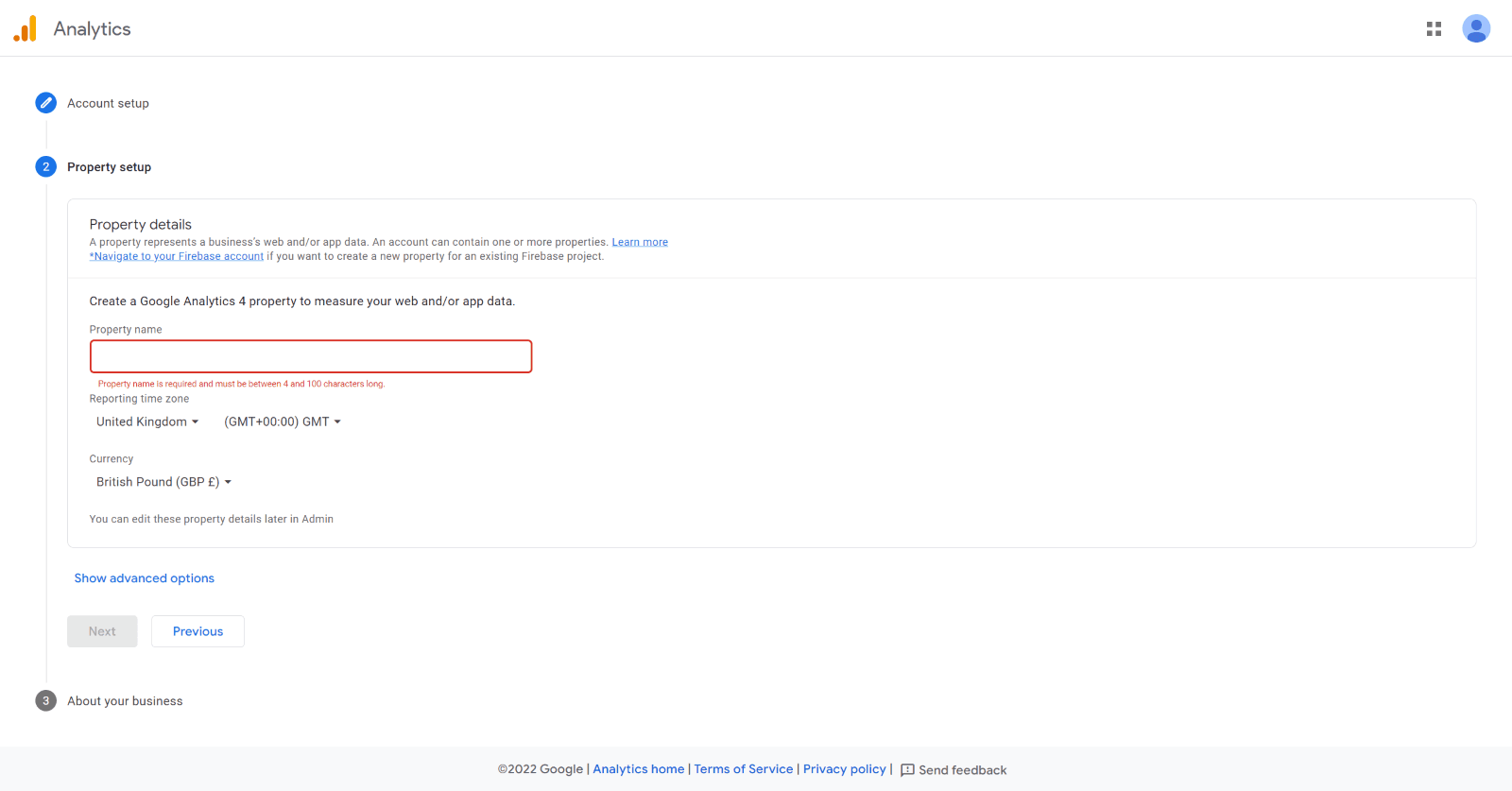Click the Reporting time zone label
The width and height of the screenshot is (1512, 791).
click(139, 399)
